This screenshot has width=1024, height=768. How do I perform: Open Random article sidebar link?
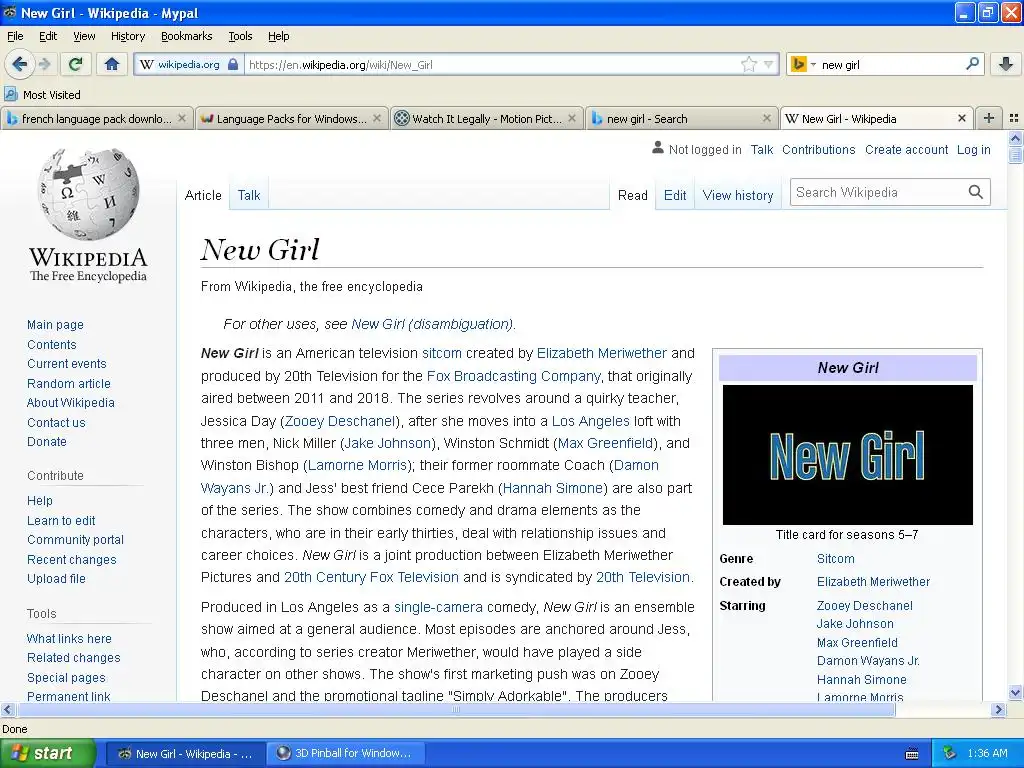coord(69,383)
